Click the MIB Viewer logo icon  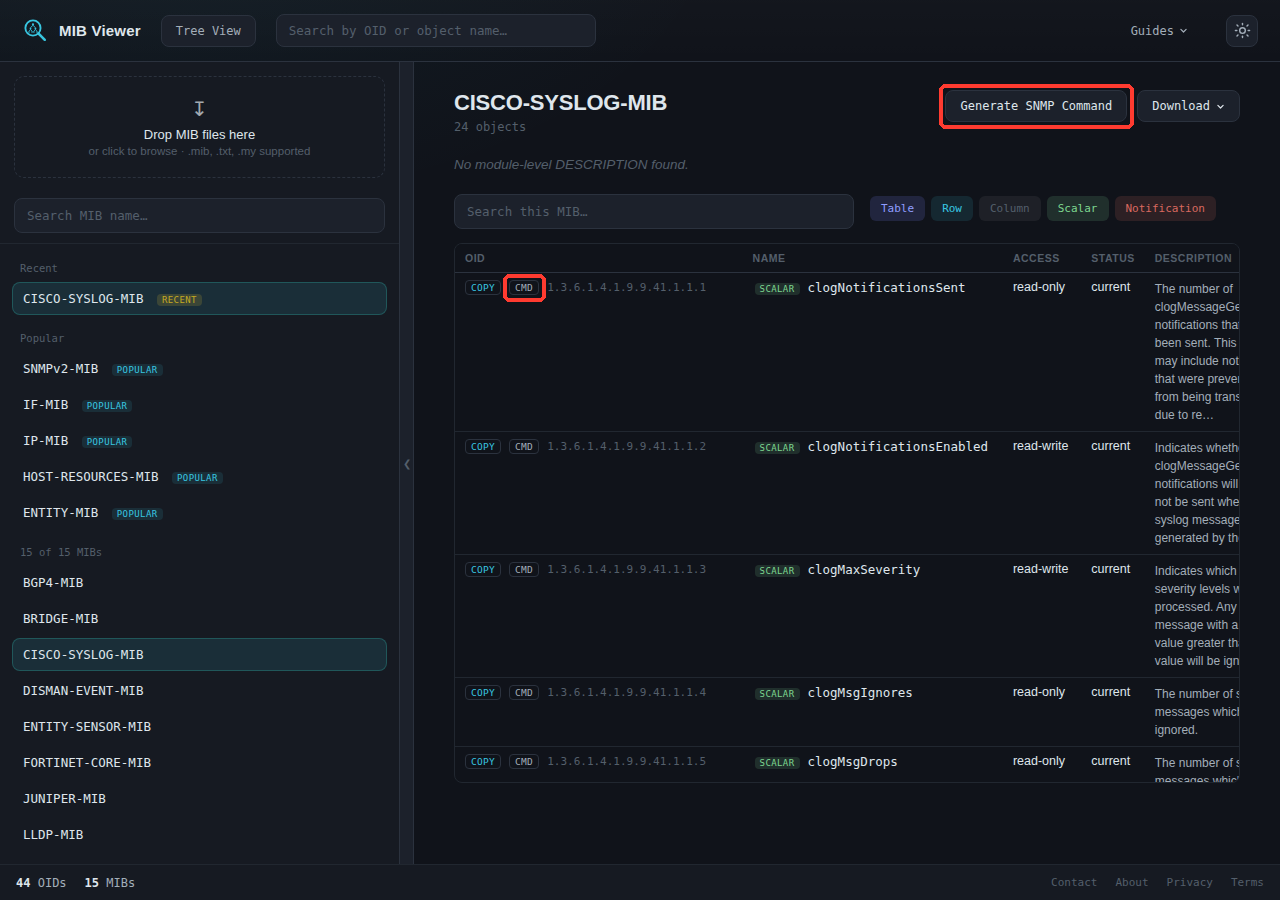35,30
